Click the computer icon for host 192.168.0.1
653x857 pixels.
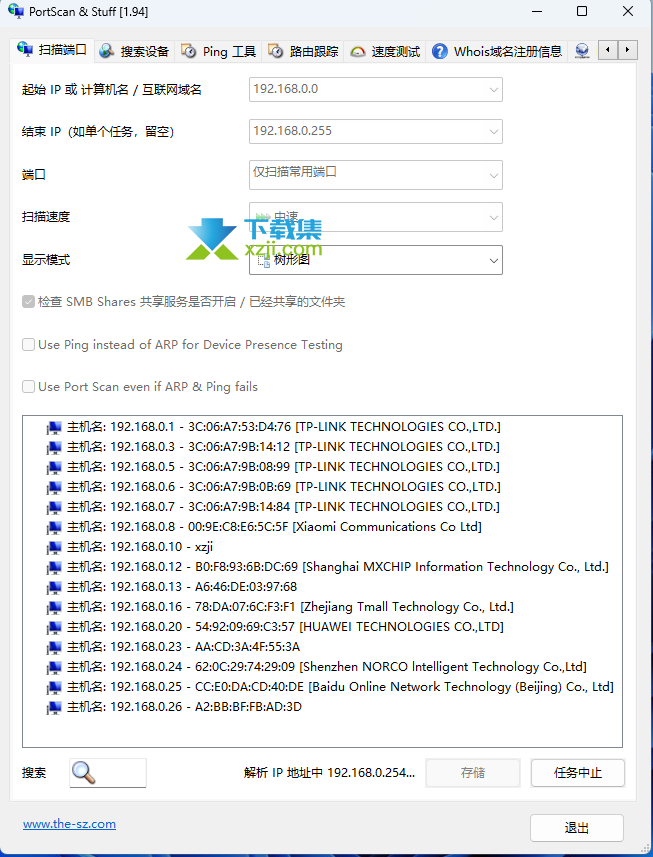(54, 427)
